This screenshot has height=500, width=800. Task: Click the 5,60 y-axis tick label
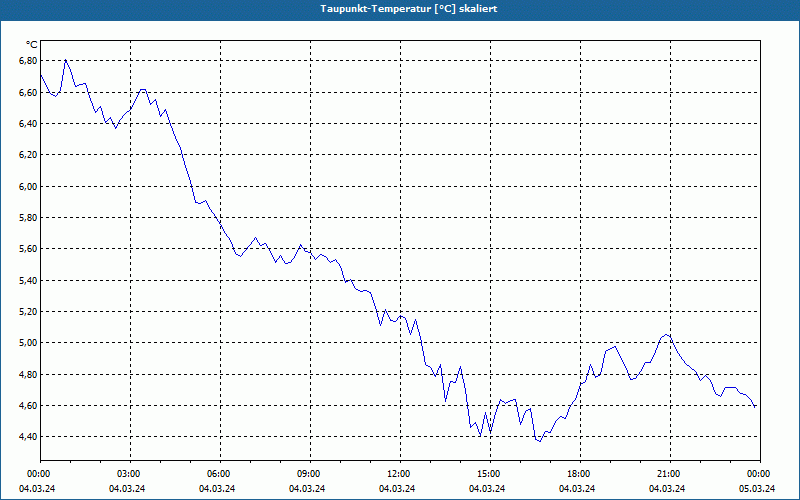click(x=28, y=248)
